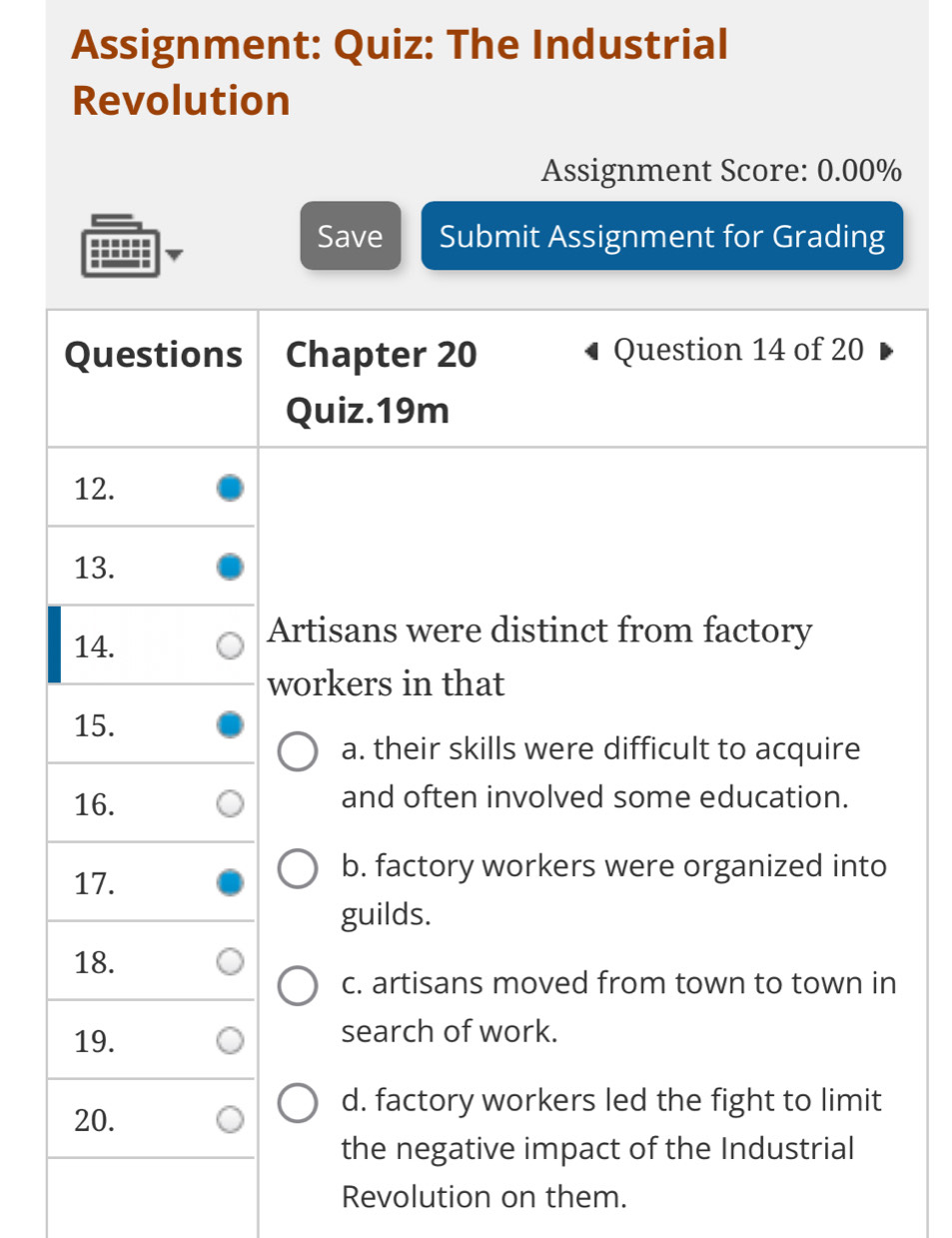Select answer d about limiting the Industrial Revolution's impact

pyautogui.click(x=297, y=1102)
